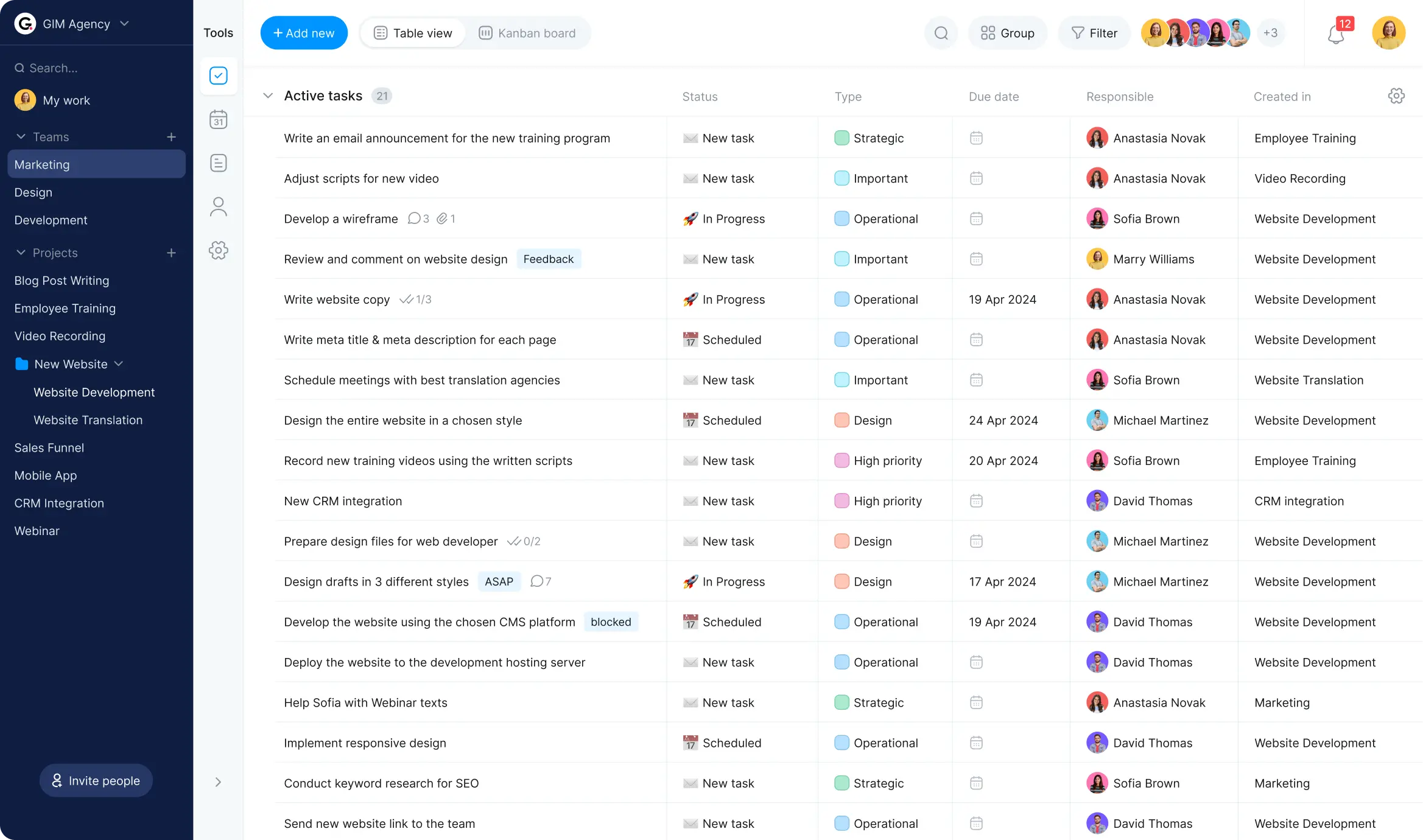Set due date for Help Sofia with Webinar texts
The image size is (1423, 840).
pyautogui.click(x=976, y=702)
